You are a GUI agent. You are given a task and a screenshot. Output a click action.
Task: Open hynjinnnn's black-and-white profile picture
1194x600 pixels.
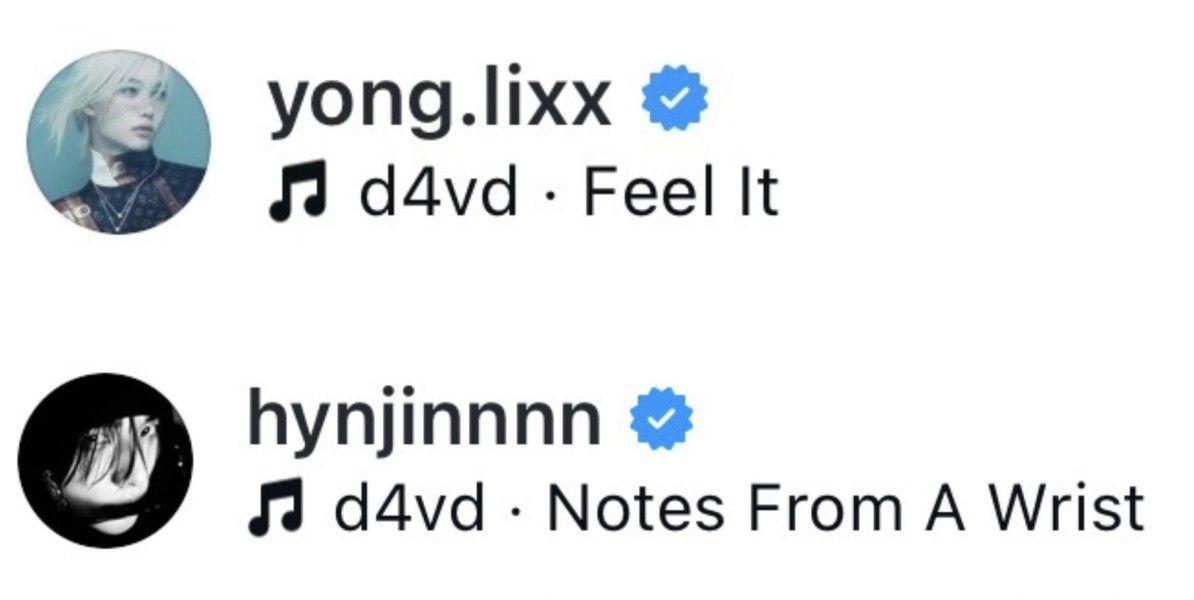[x=105, y=460]
